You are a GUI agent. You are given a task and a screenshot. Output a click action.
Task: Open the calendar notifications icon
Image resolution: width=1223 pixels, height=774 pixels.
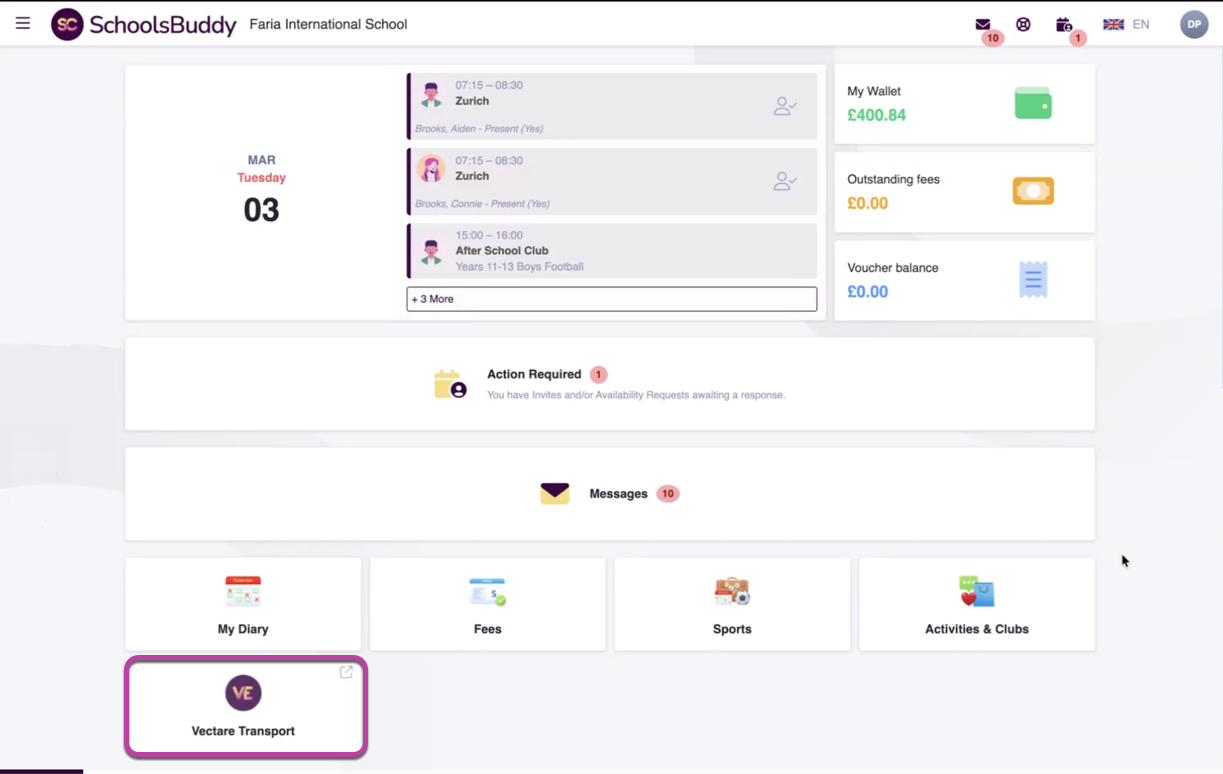click(x=1063, y=24)
